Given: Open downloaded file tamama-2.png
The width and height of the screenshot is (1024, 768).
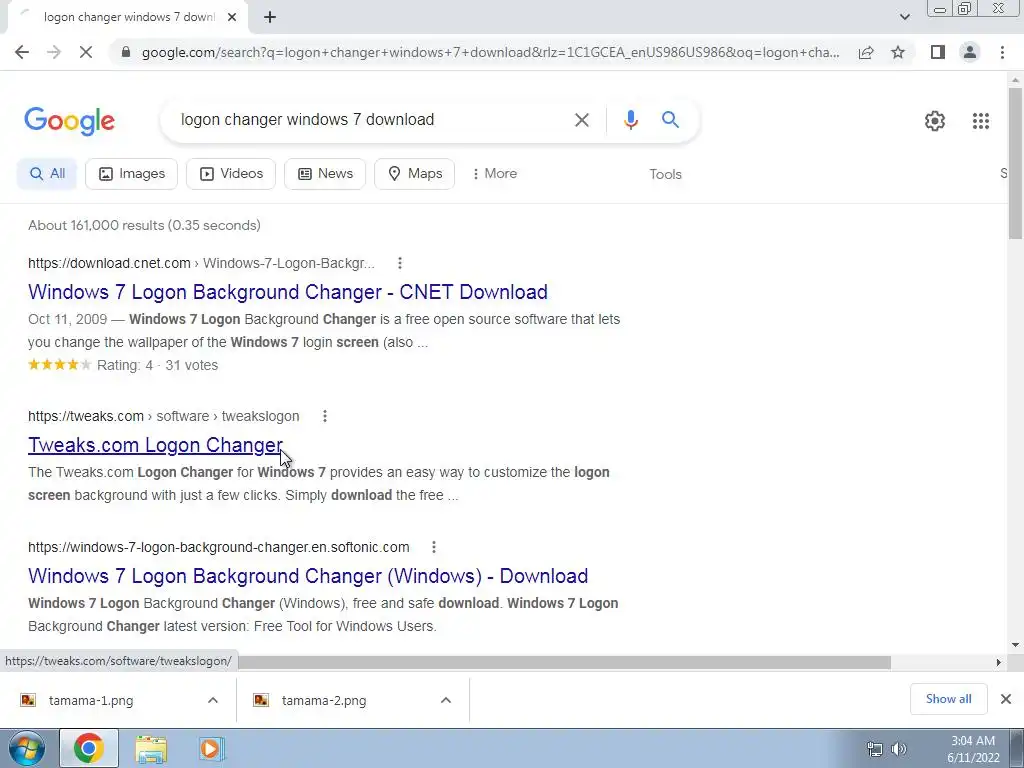Looking at the screenshot, I should click(324, 700).
